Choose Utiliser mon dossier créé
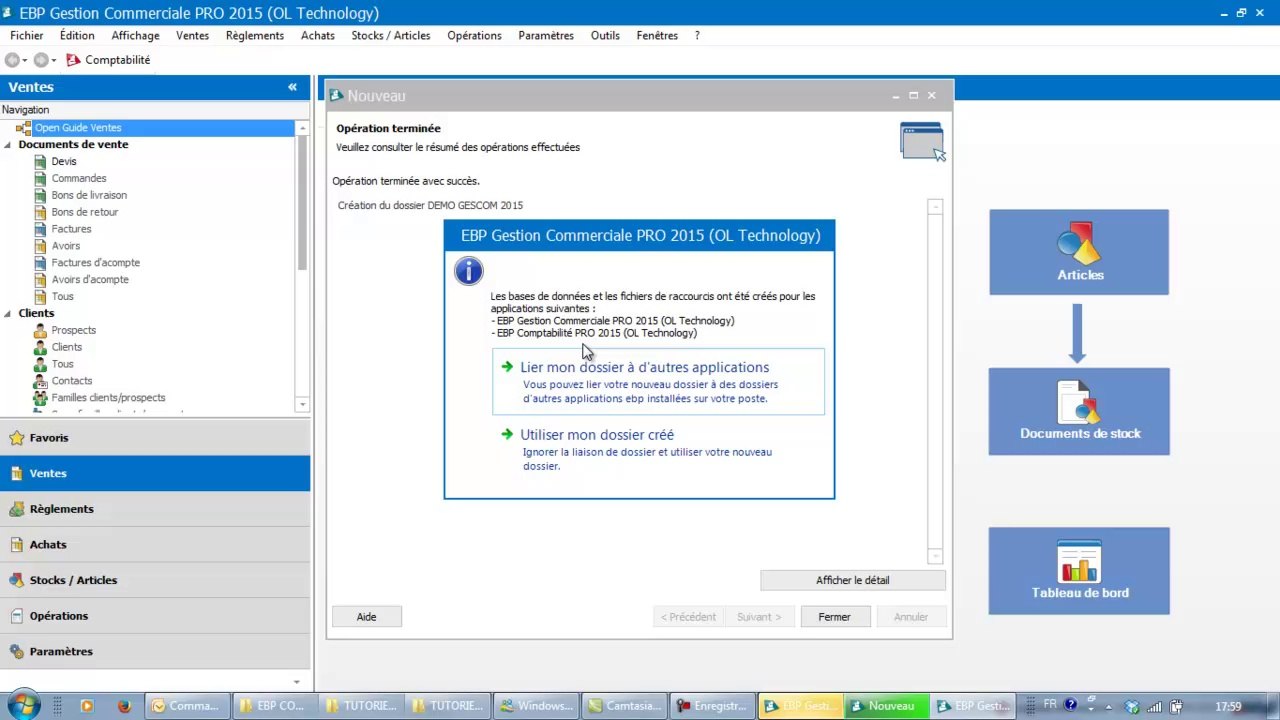The width and height of the screenshot is (1280, 720). (x=658, y=449)
